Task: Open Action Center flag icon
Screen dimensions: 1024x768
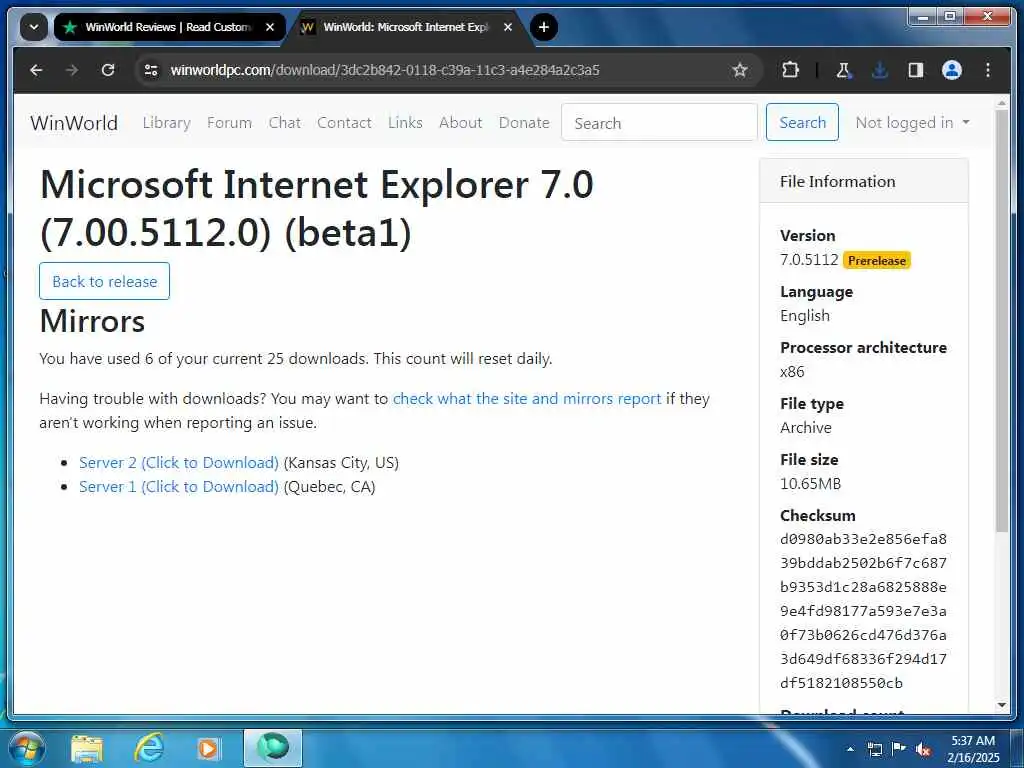Action: click(899, 749)
